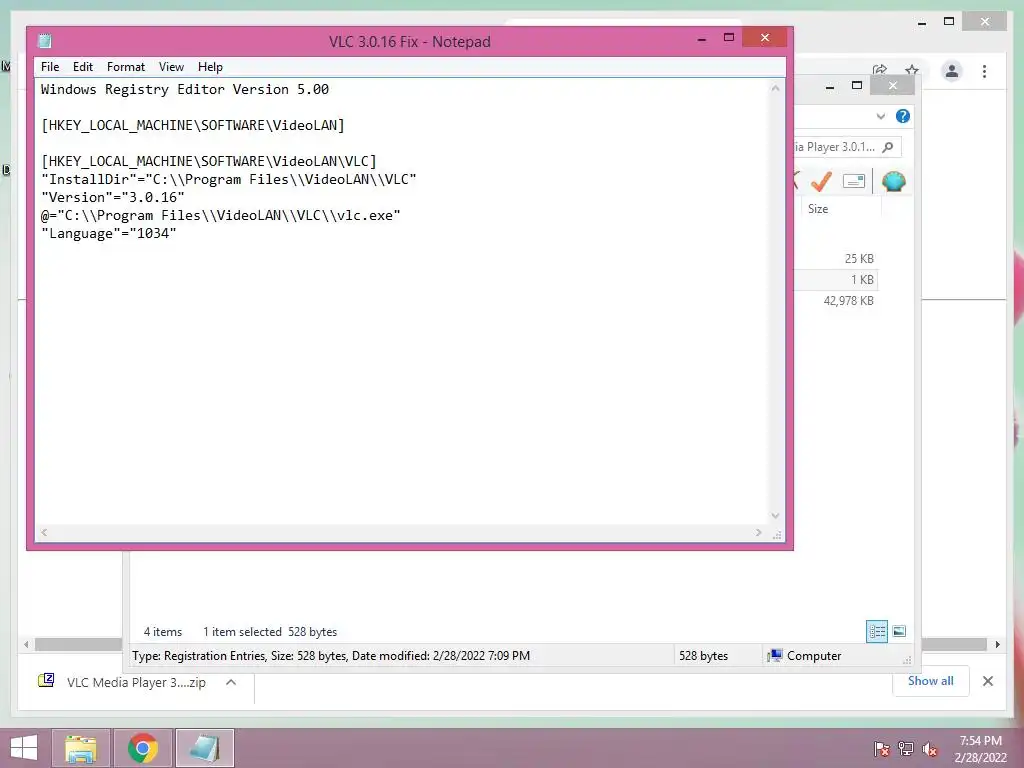Switch Explorer to large thumbnails view

tap(899, 631)
